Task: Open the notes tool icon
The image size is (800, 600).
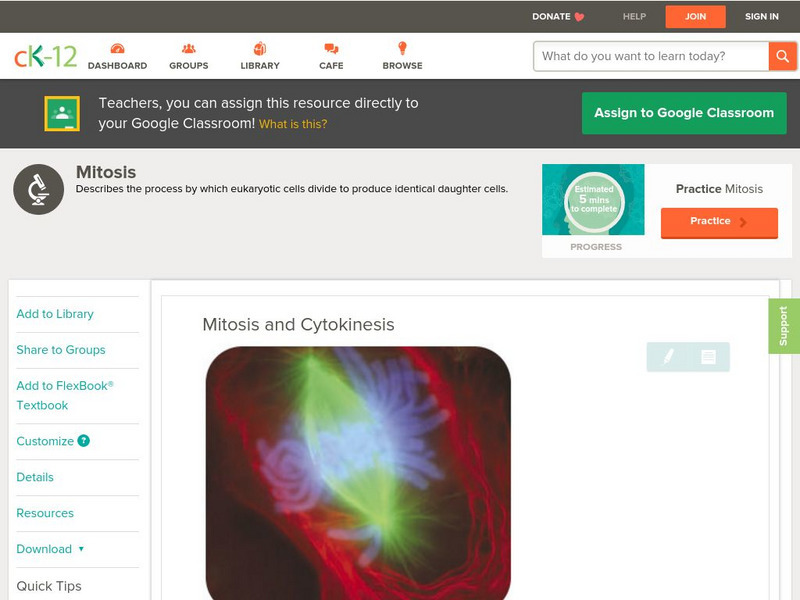Action: point(708,357)
